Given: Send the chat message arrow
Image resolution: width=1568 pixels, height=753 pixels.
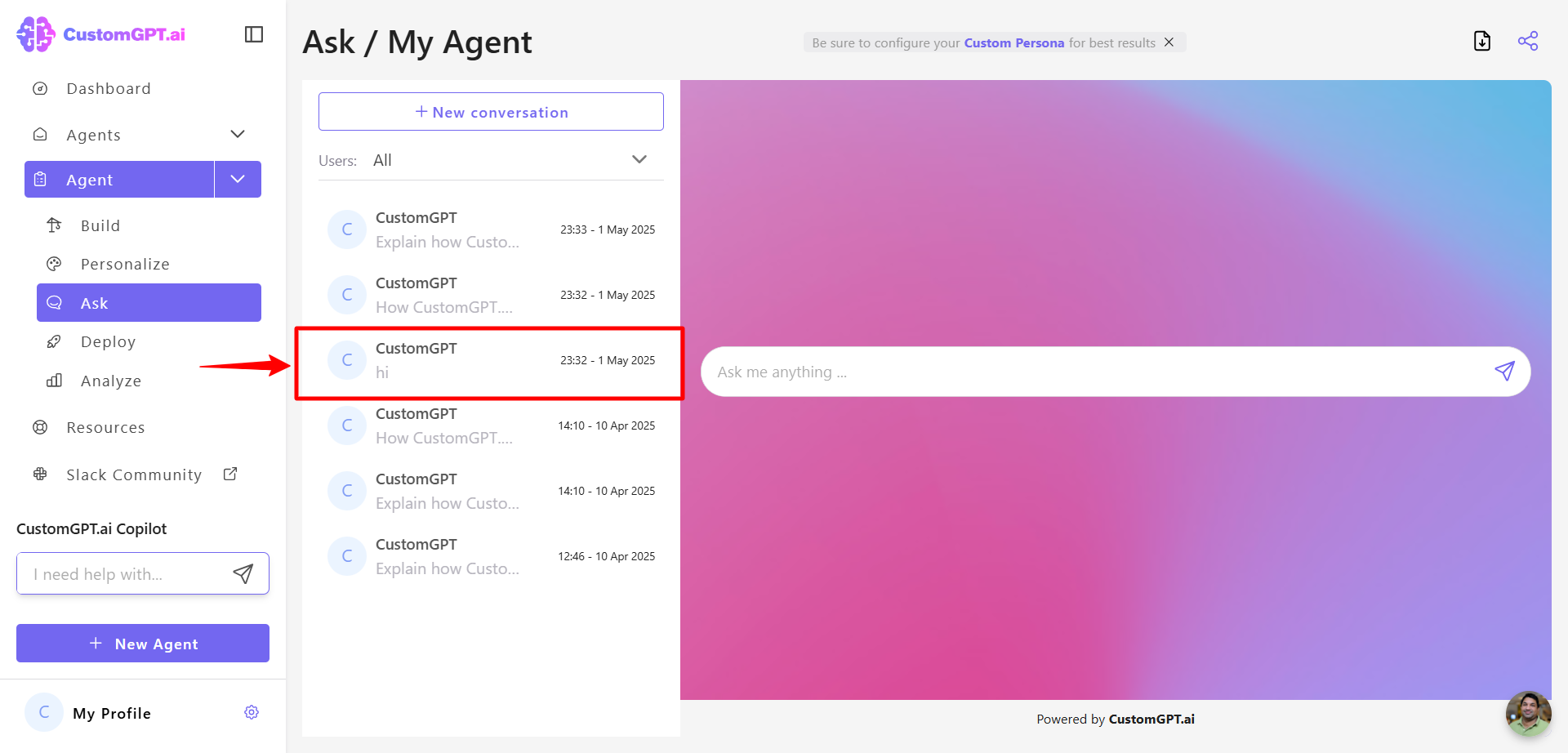Looking at the screenshot, I should [1504, 372].
